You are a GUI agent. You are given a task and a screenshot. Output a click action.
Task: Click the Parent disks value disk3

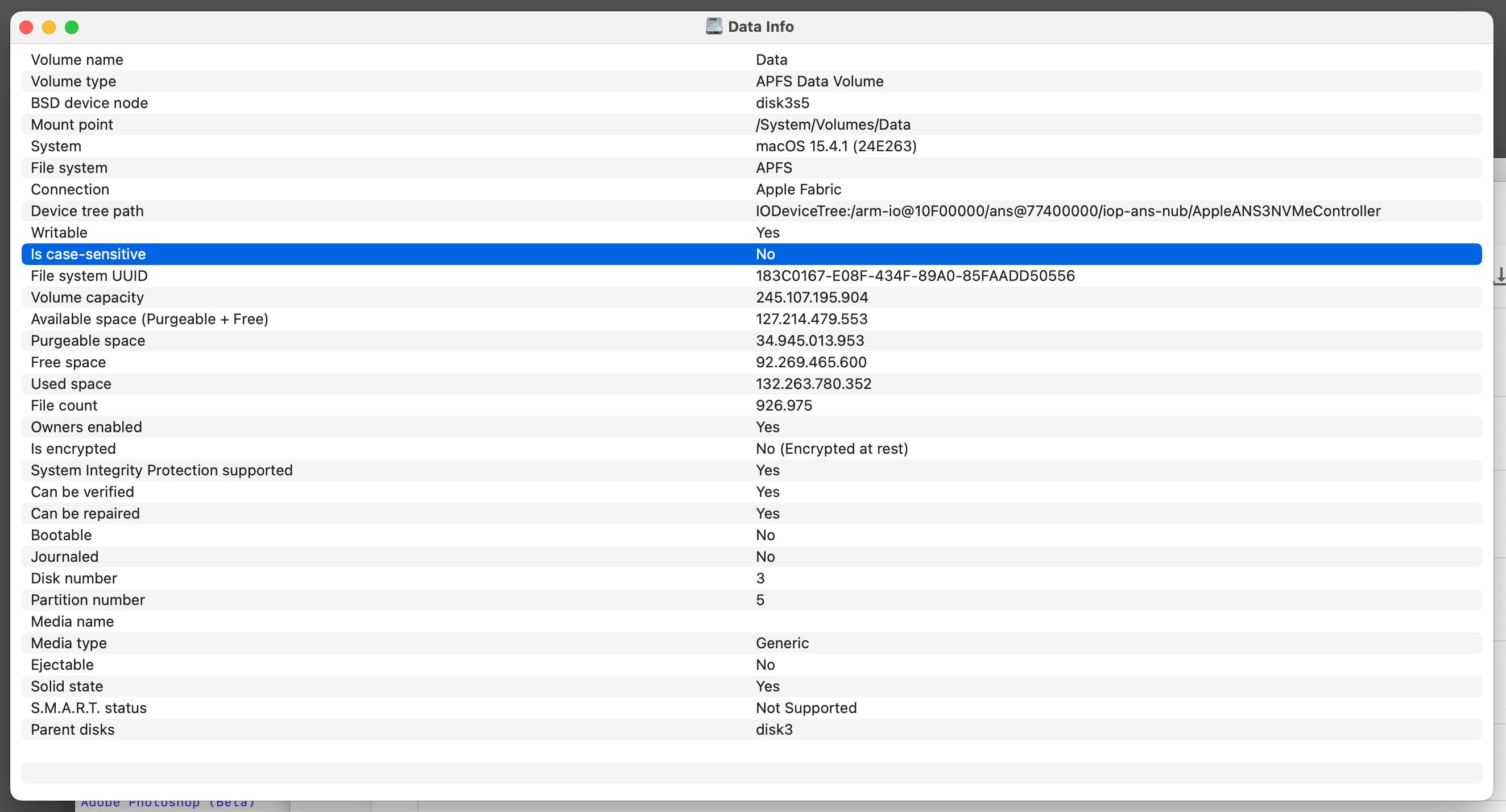[774, 730]
